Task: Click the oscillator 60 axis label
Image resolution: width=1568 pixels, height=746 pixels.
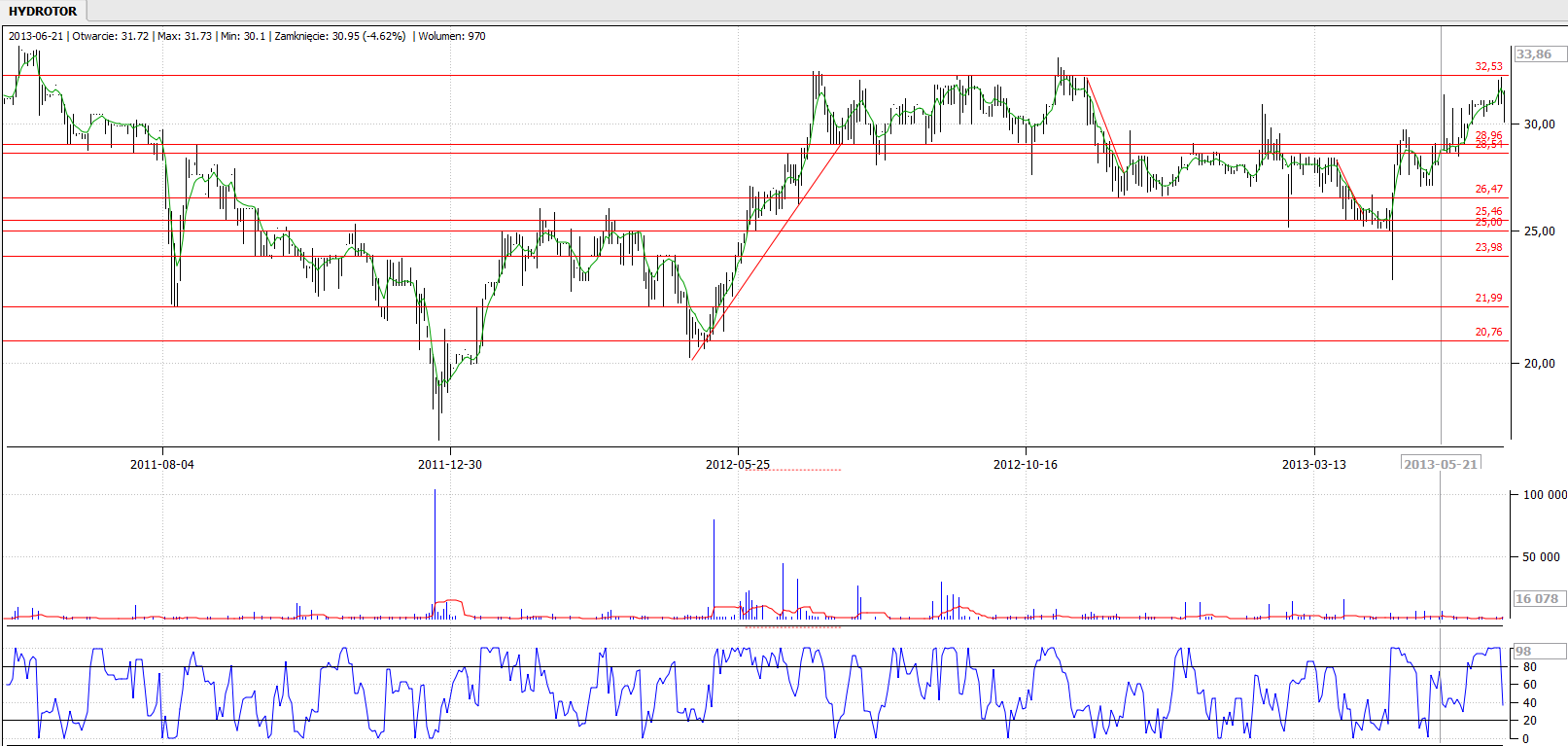Action: (x=1530, y=684)
